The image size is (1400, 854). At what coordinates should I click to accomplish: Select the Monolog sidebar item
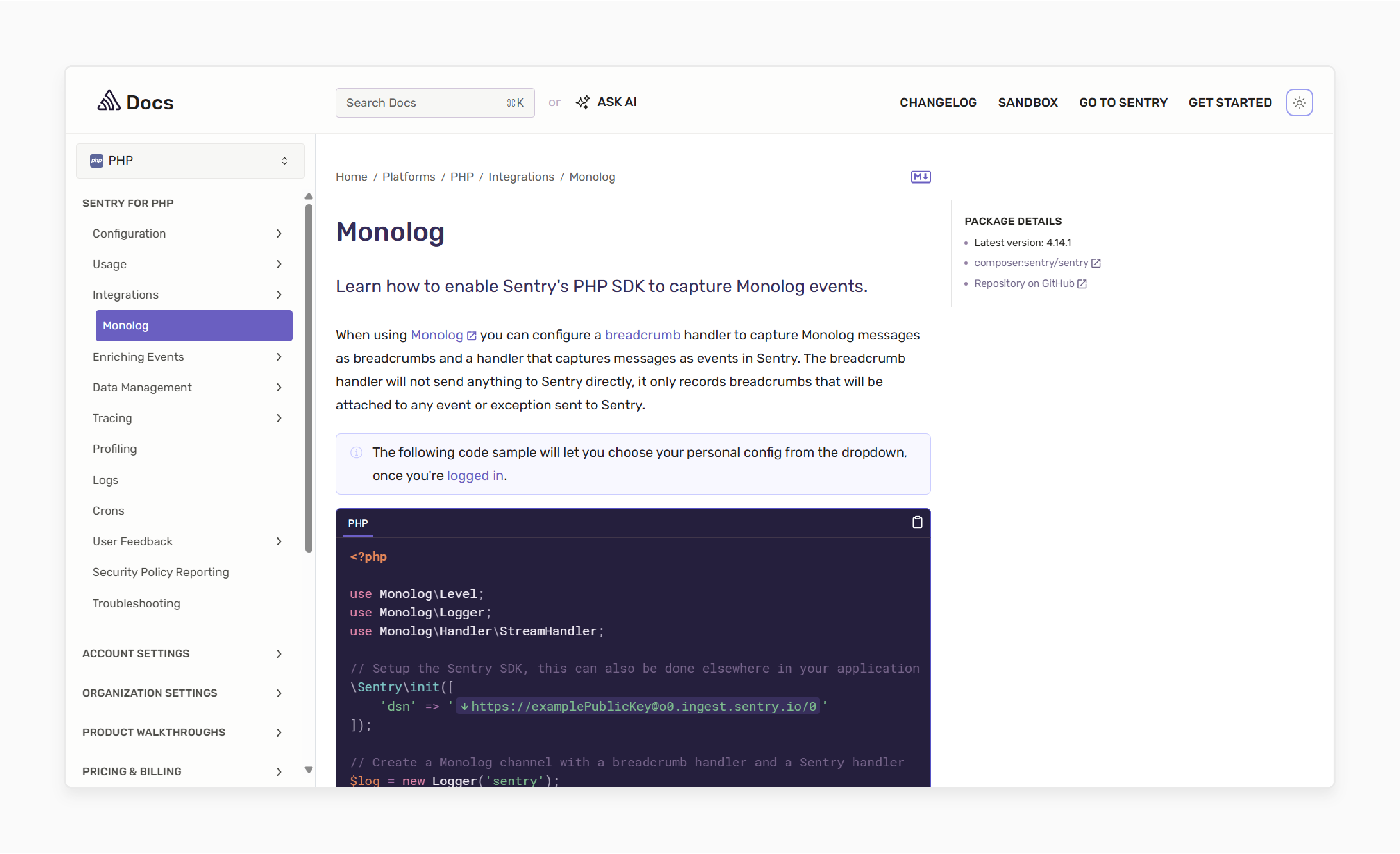(194, 325)
